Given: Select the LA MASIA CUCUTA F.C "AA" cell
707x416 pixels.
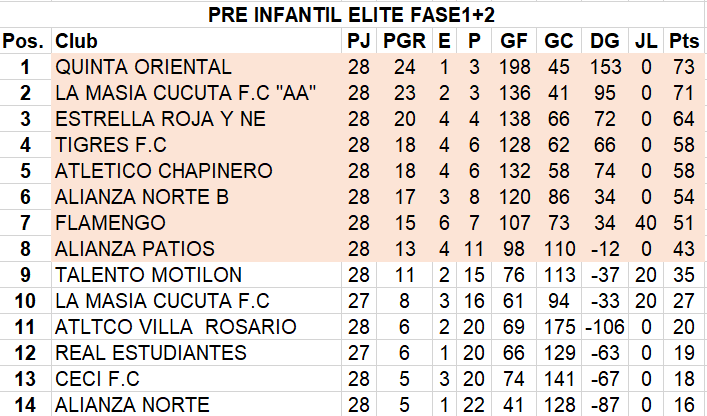Looking at the screenshot, I should click(x=197, y=93).
